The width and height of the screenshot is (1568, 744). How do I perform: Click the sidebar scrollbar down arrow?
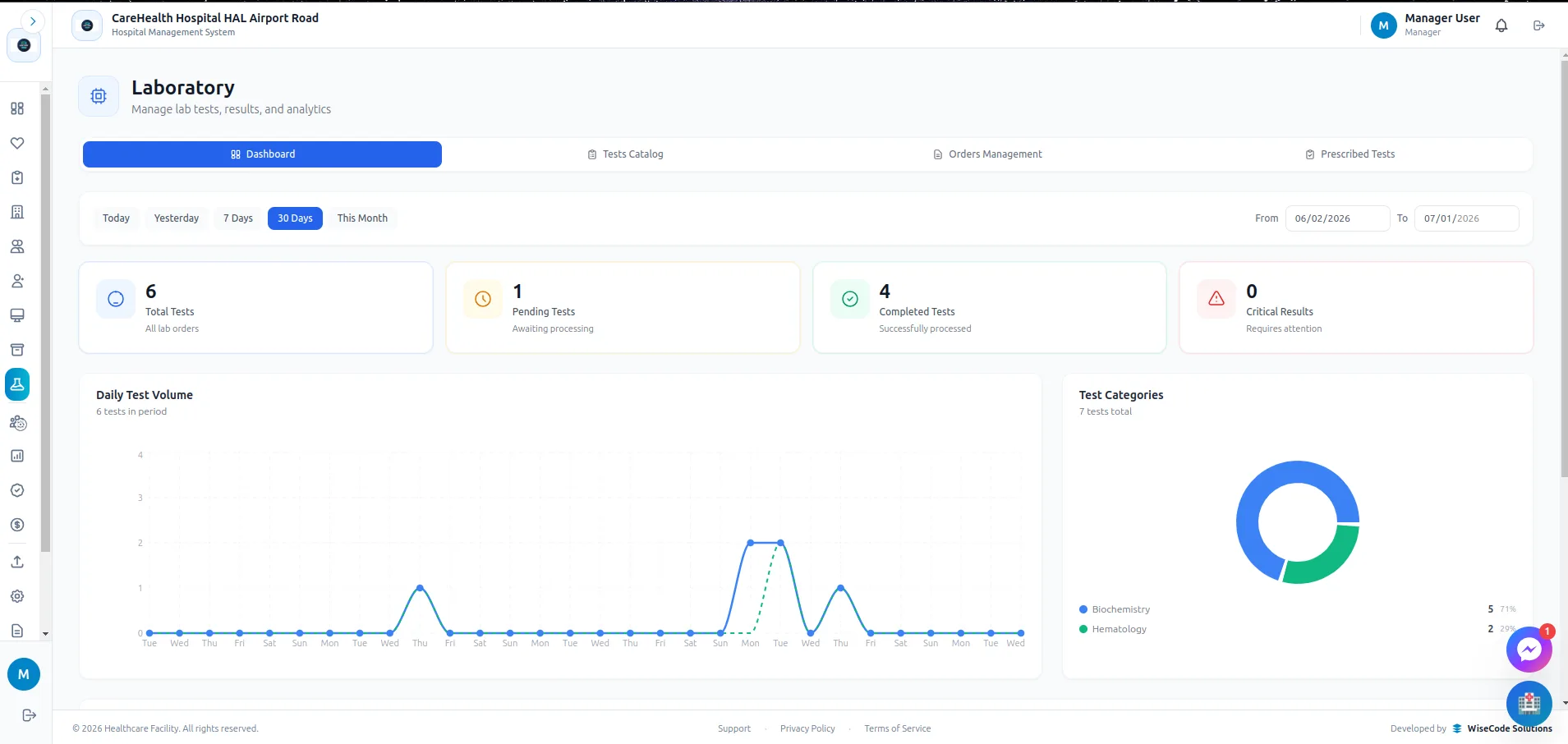pyautogui.click(x=45, y=634)
